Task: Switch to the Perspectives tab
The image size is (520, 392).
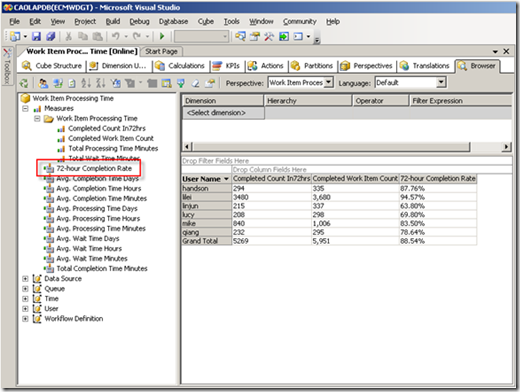Action: tap(366, 66)
